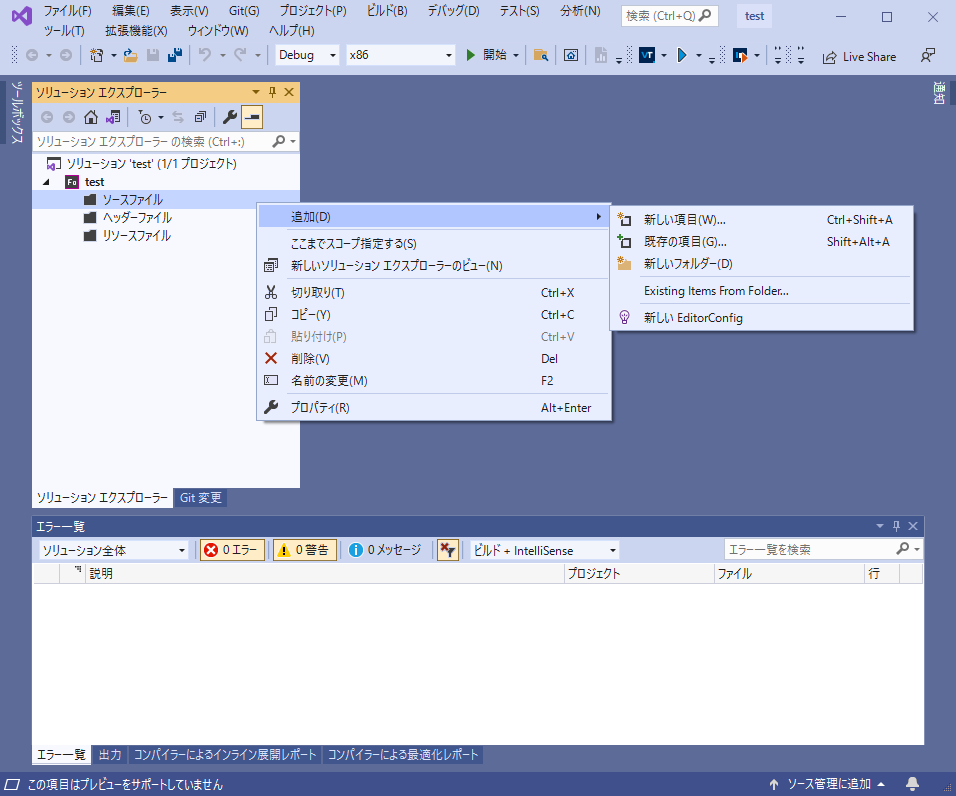Image resolution: width=956 pixels, height=796 pixels.
Task: Open New Project icon dropdown arrow
Action: (113, 55)
